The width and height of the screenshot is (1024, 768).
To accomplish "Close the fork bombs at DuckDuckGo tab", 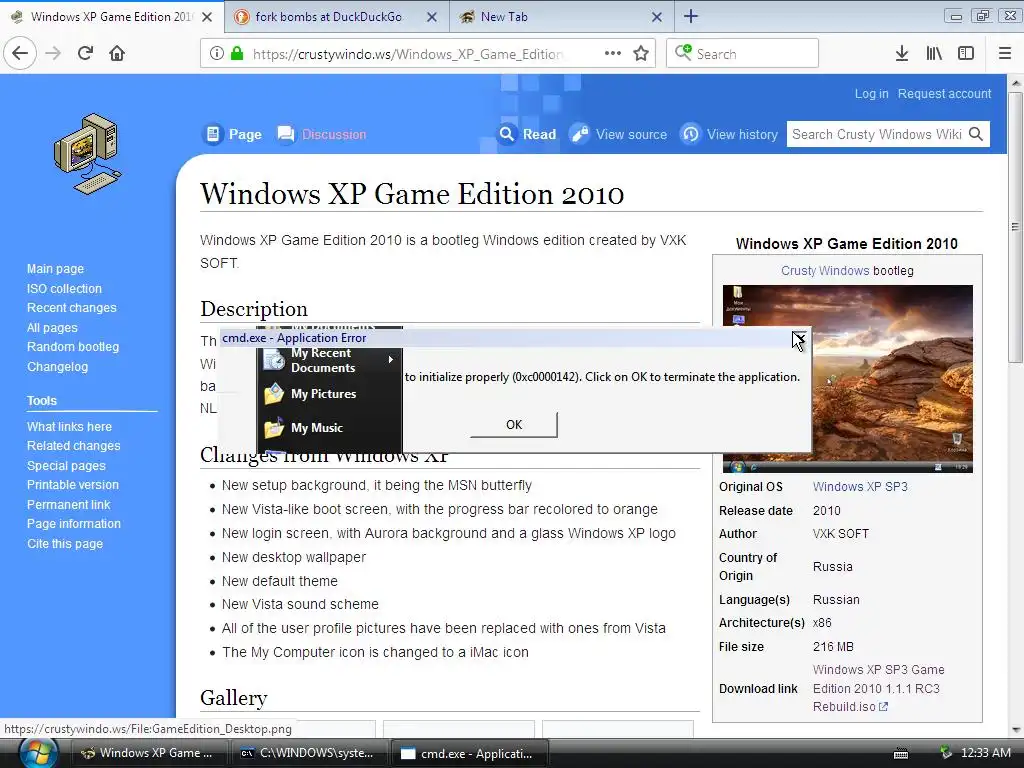I will 432,18.
